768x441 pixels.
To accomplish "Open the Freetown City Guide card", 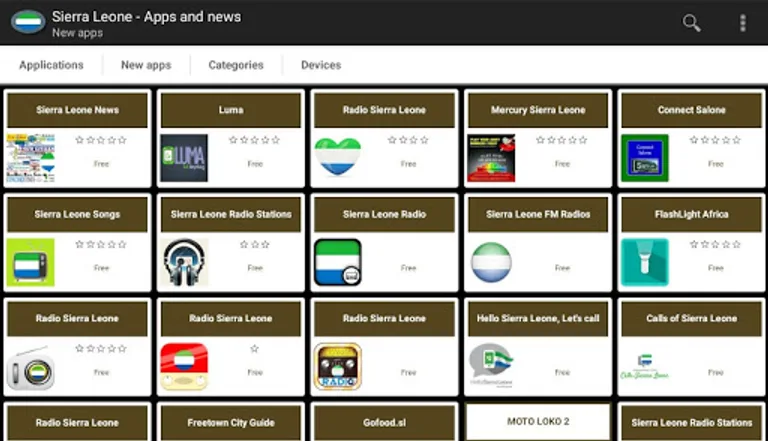I will point(231,422).
